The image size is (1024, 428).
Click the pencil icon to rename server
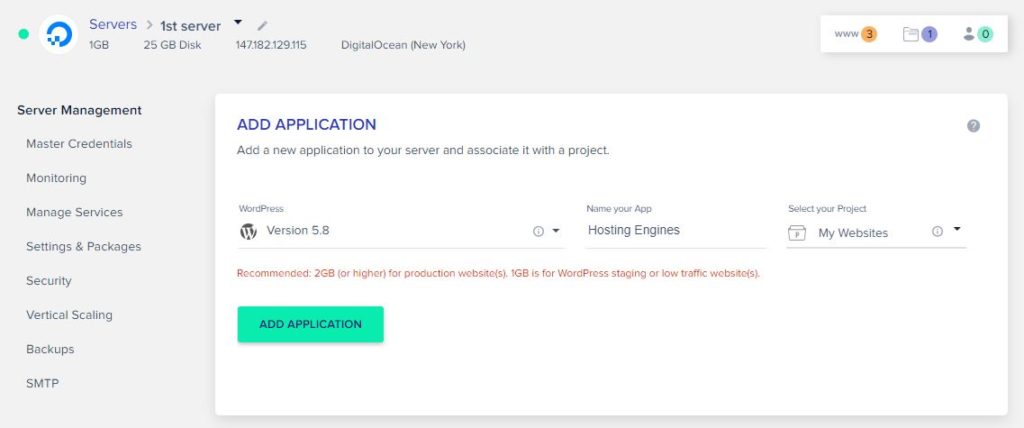click(x=263, y=25)
